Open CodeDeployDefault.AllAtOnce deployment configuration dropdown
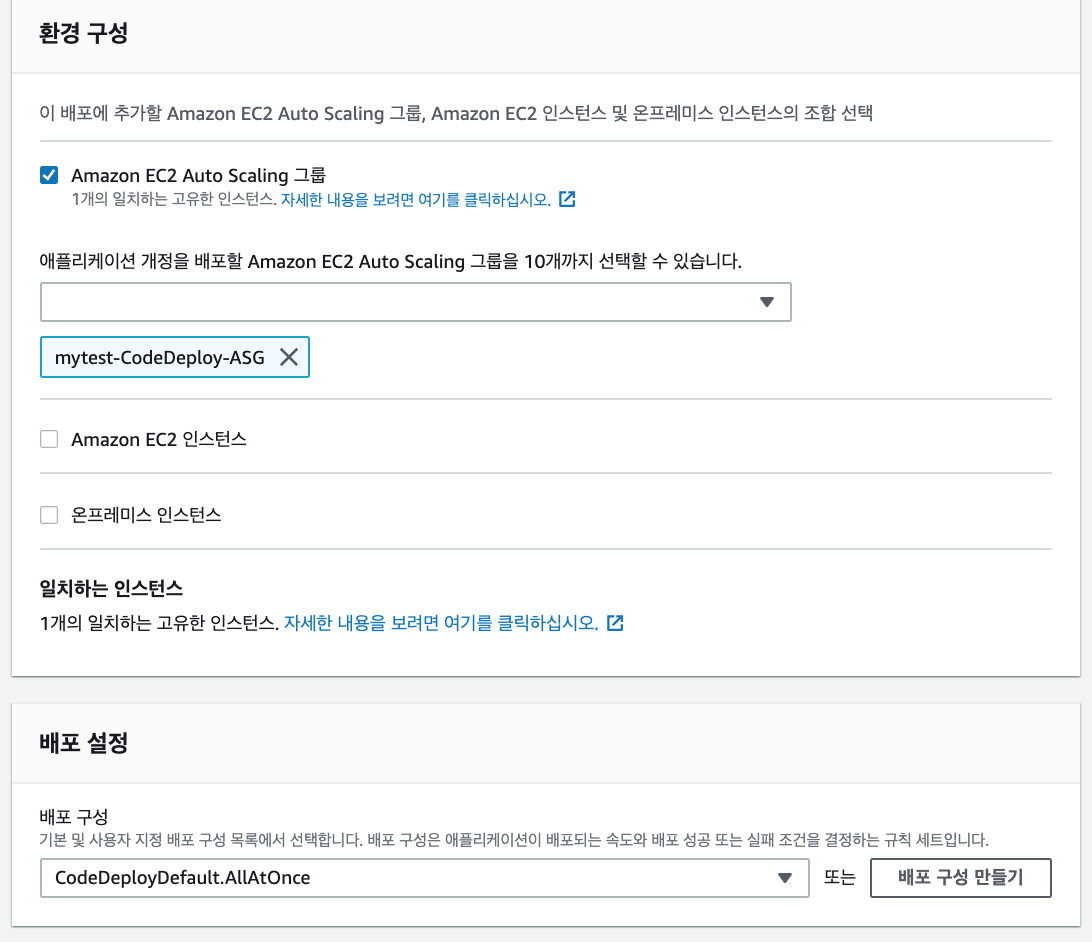The image size is (1092, 942). 425,878
